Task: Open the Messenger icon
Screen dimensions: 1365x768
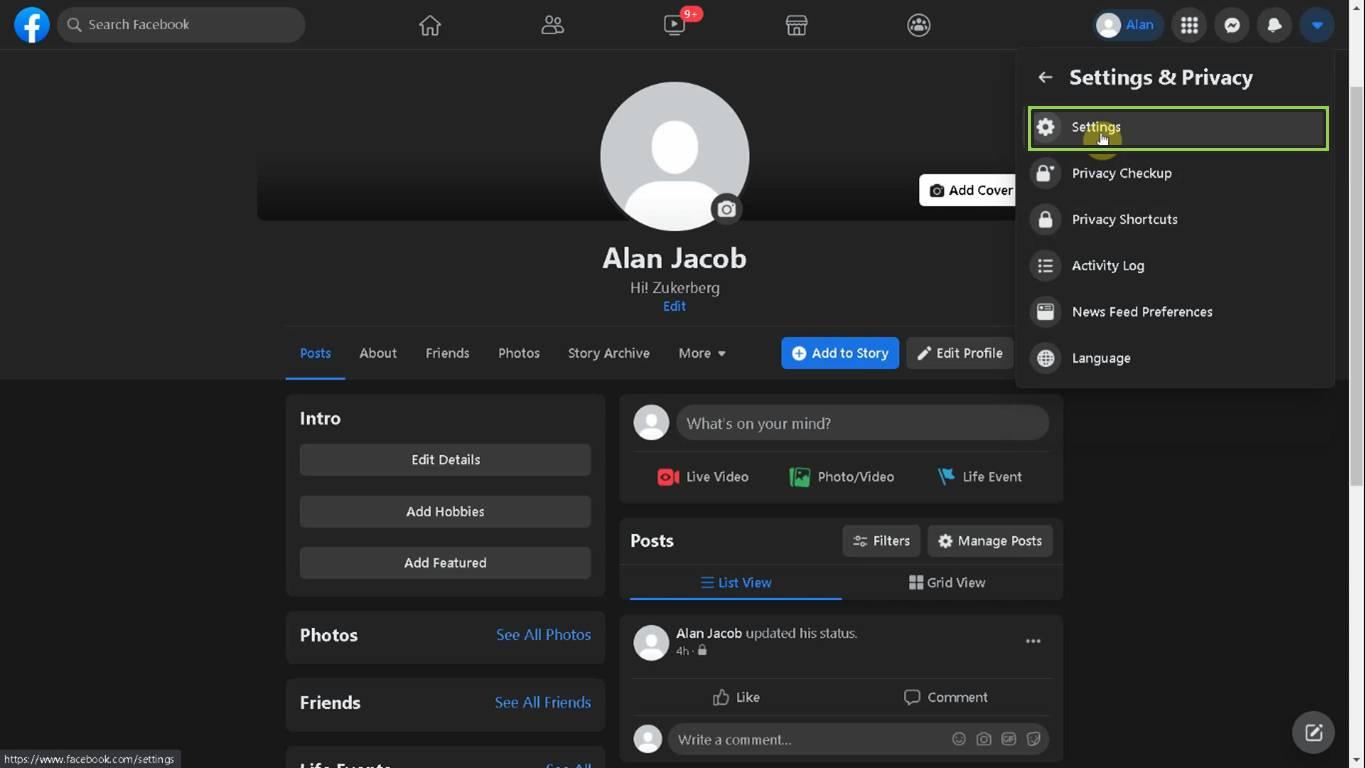Action: pyautogui.click(x=1232, y=25)
